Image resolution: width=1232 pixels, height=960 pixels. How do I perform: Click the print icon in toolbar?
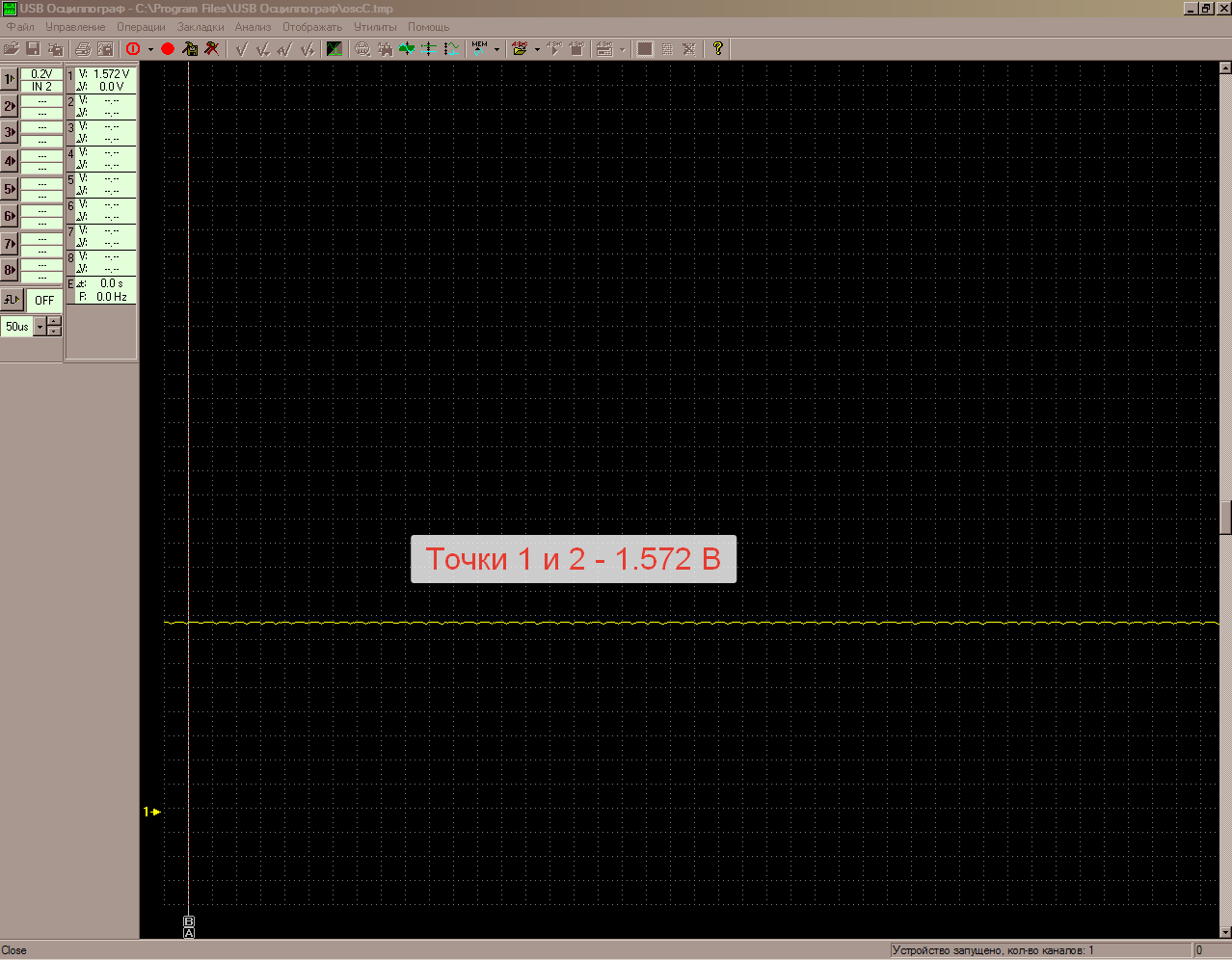point(83,48)
